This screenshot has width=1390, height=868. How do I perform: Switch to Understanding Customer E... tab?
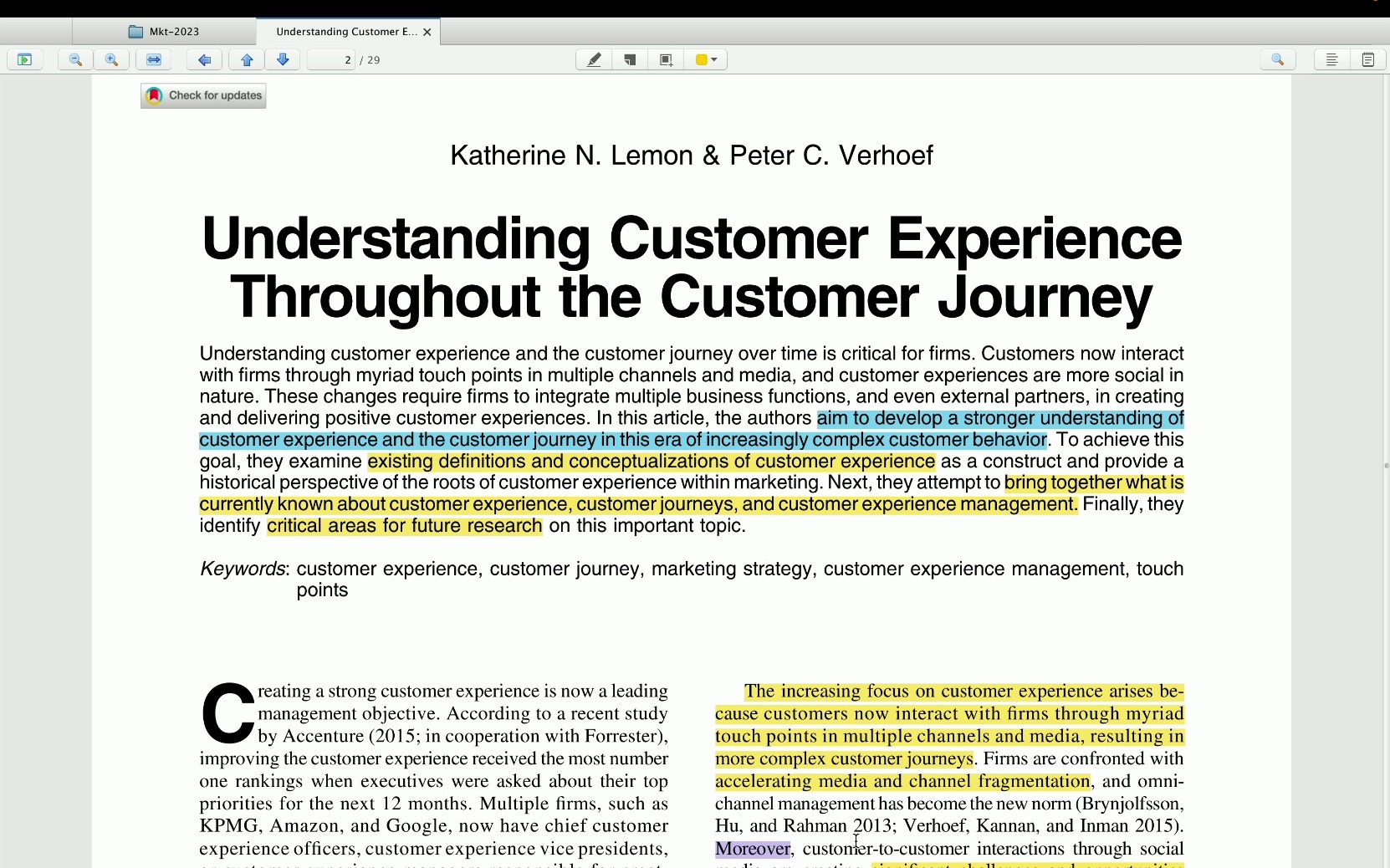346,32
